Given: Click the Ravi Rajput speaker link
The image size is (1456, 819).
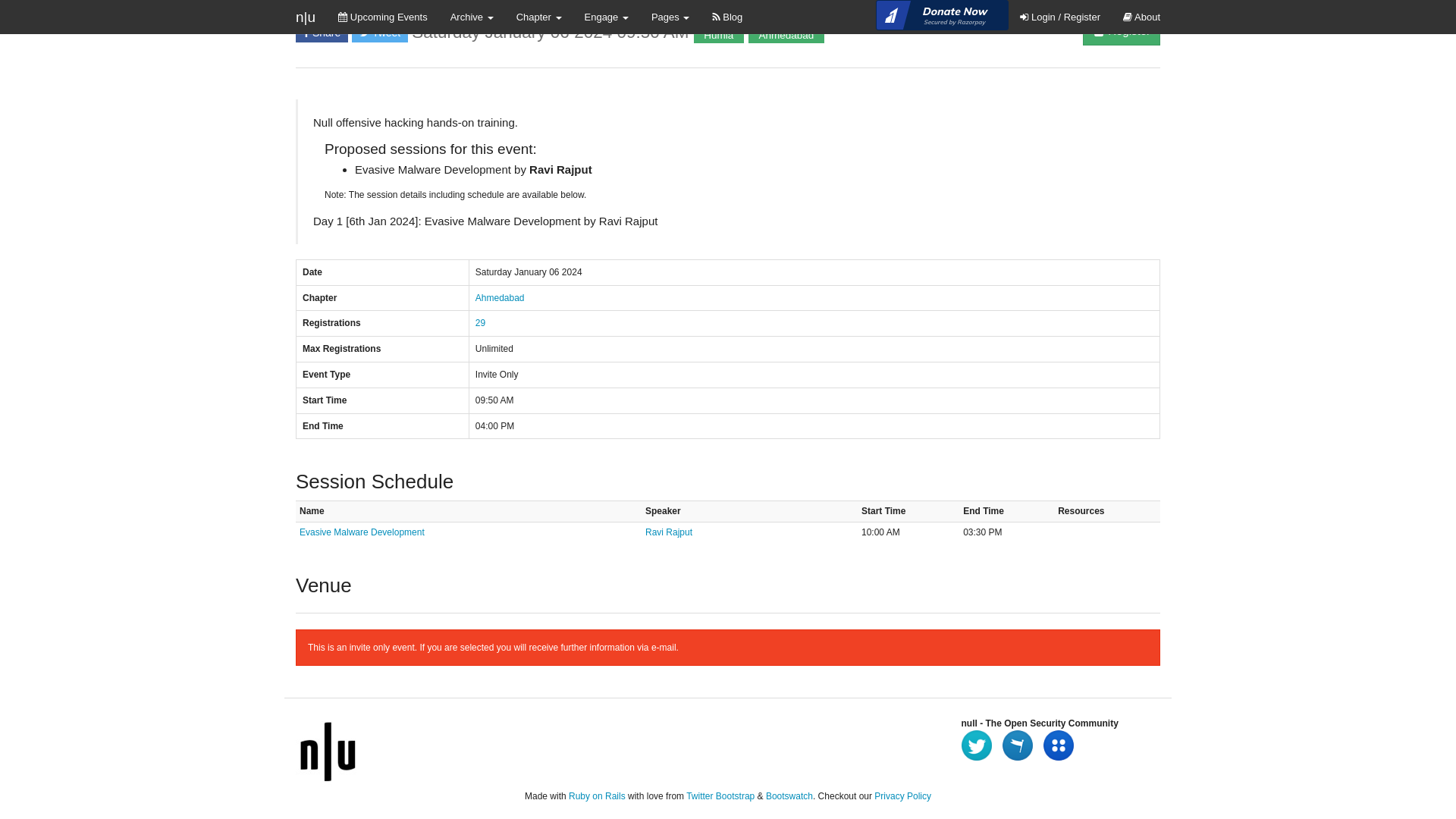Looking at the screenshot, I should [668, 531].
